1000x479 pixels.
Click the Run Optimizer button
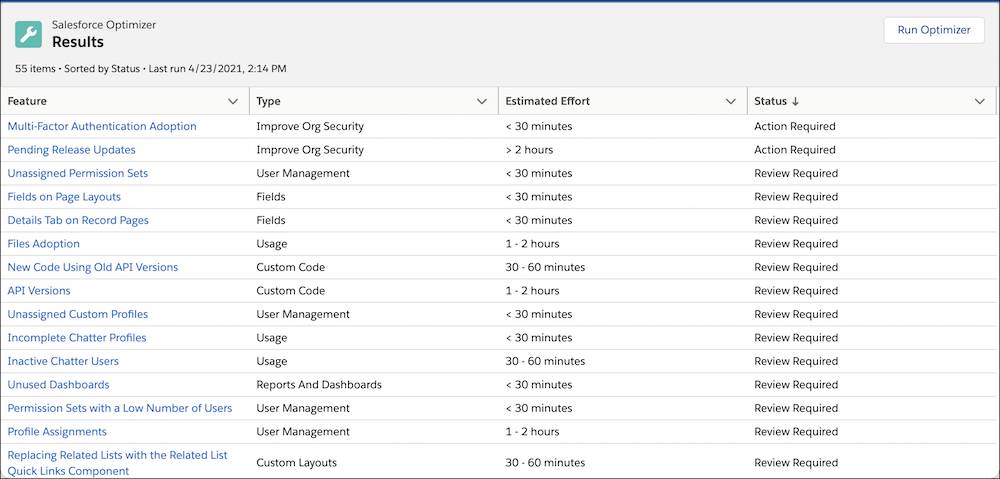point(934,30)
